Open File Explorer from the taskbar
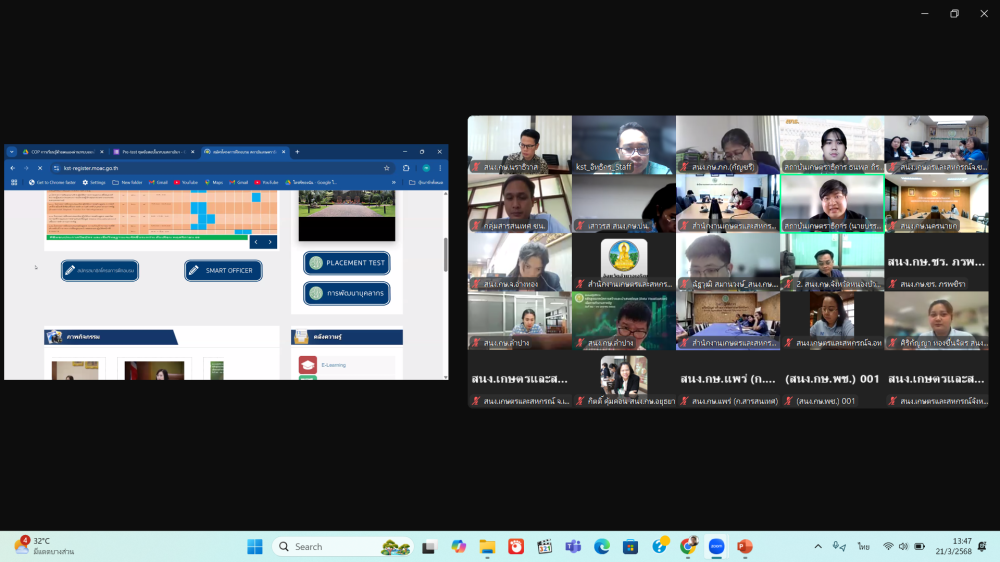Screen dimensions: 1000x562 [487, 547]
